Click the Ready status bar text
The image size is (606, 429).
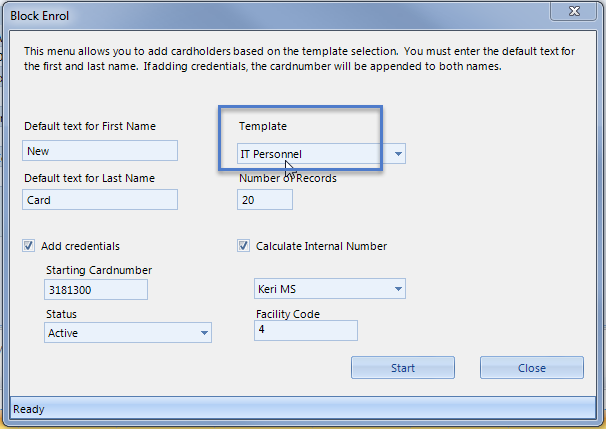29,409
